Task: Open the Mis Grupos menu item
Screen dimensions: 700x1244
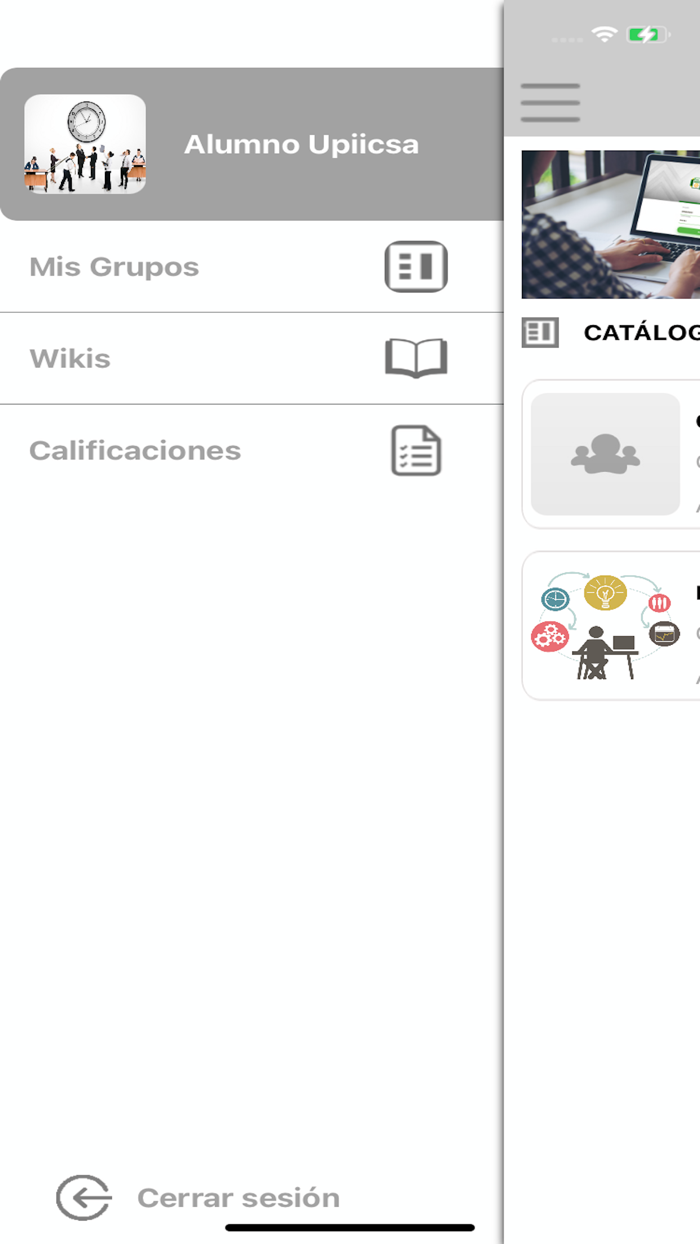Action: tap(251, 267)
